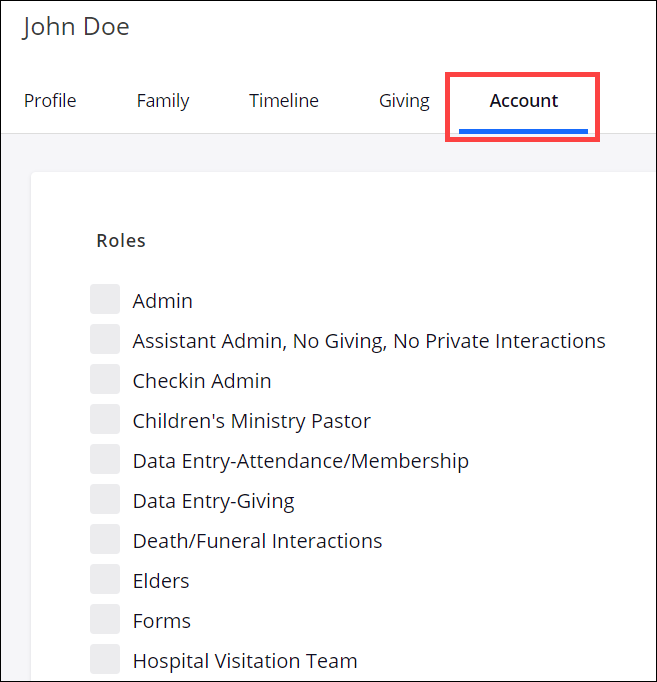The image size is (657, 682).
Task: Click the Hospital Visitation Team label text
Action: (244, 661)
